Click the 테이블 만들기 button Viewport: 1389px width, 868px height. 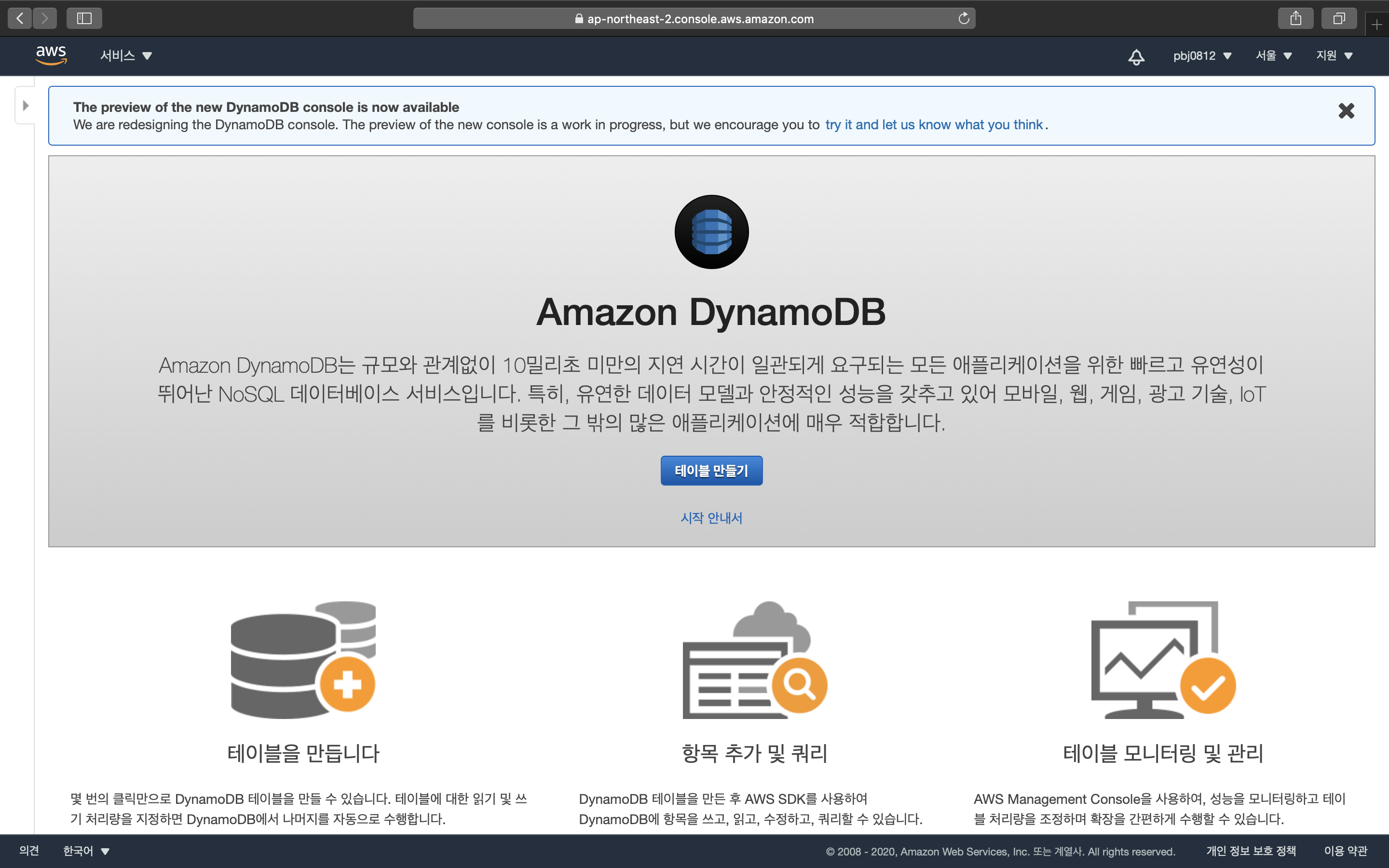pyautogui.click(x=711, y=471)
